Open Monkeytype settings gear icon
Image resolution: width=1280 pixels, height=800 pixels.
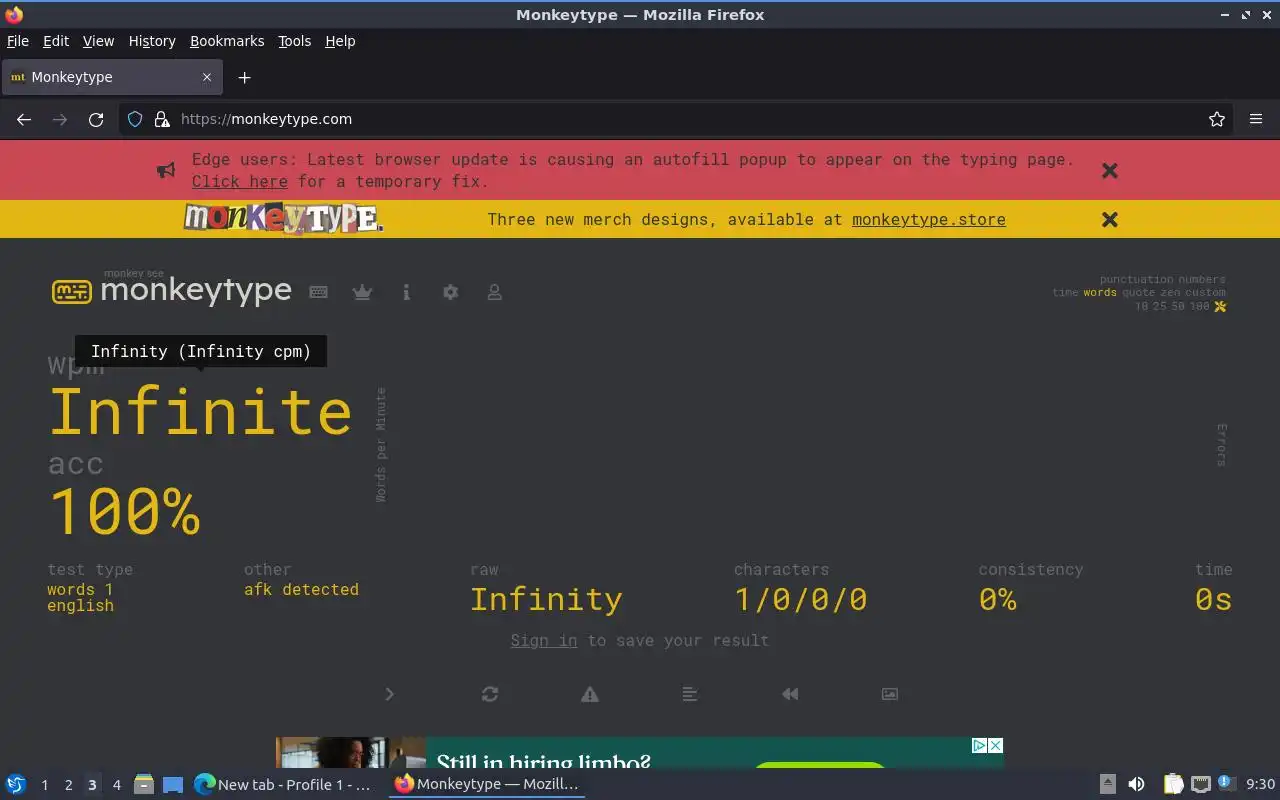click(x=451, y=292)
